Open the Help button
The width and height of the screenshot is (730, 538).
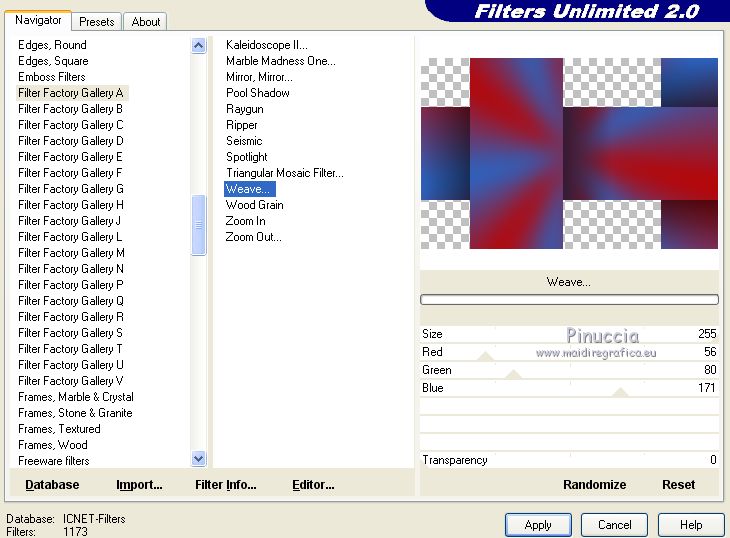[691, 525]
